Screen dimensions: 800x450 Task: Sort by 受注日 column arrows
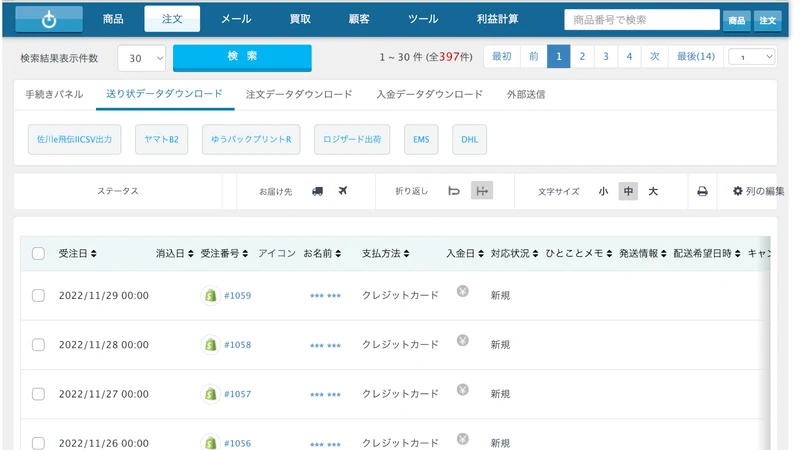[93, 254]
